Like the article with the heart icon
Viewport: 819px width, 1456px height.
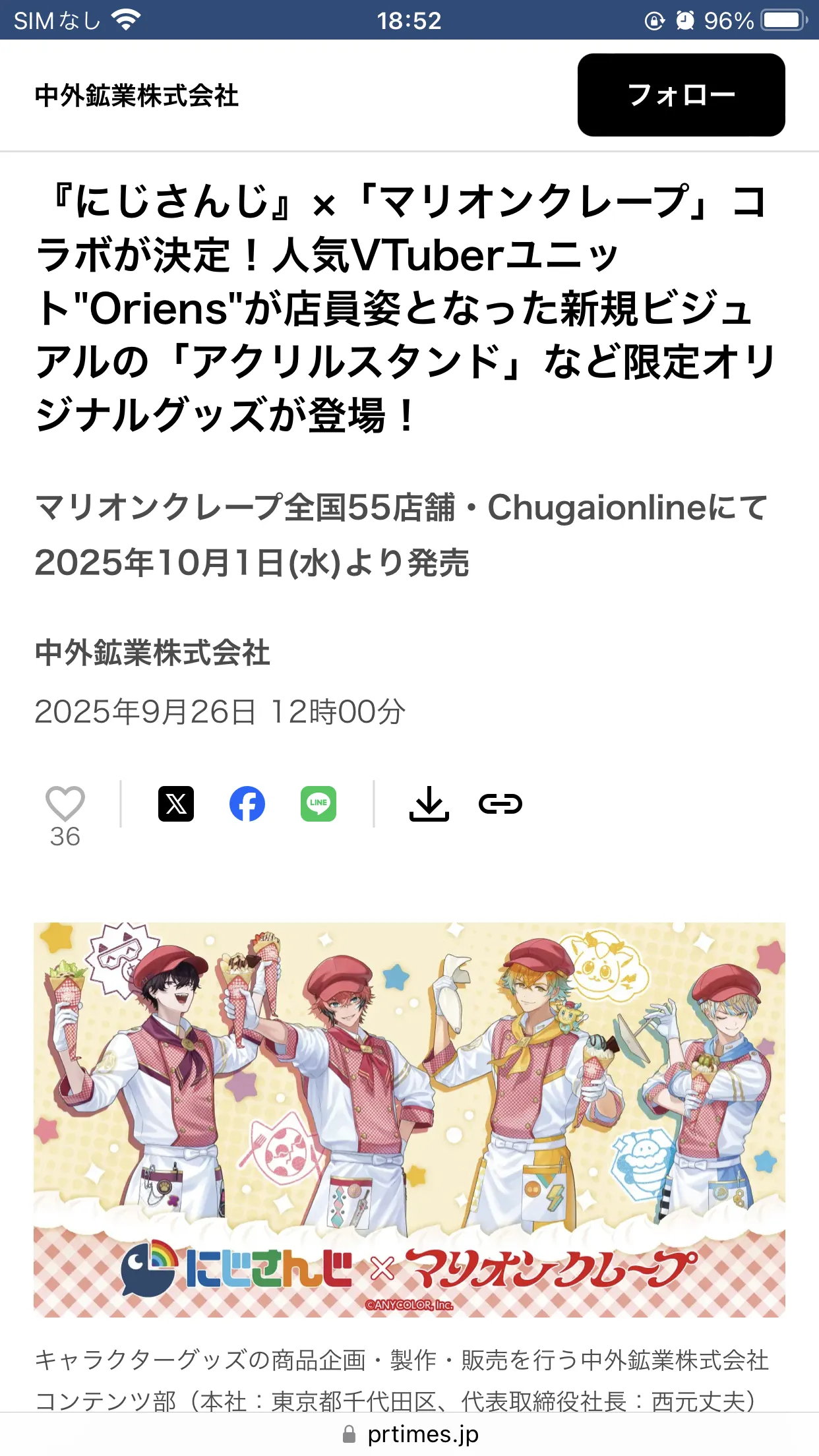[x=65, y=803]
